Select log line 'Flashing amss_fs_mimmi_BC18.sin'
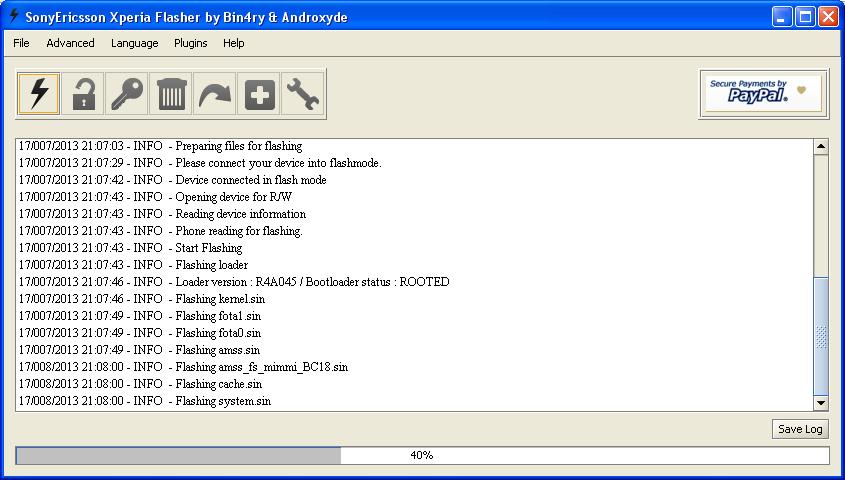The image size is (845, 480). click(x=183, y=367)
